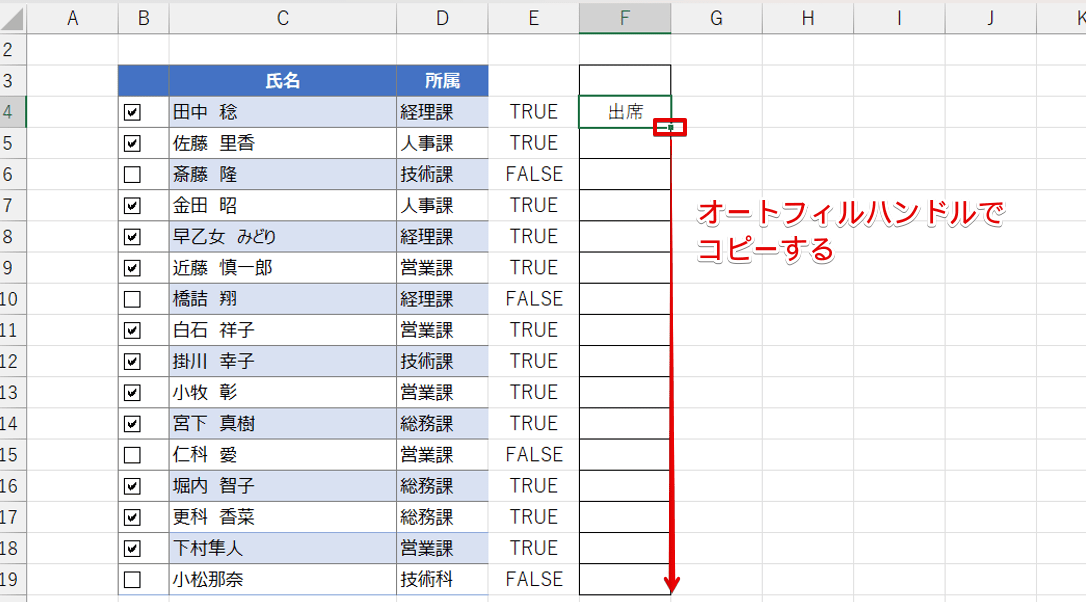Screen dimensions: 1086x602
Task: Click FALSE in the 斎藤 隆 row
Action: click(533, 175)
